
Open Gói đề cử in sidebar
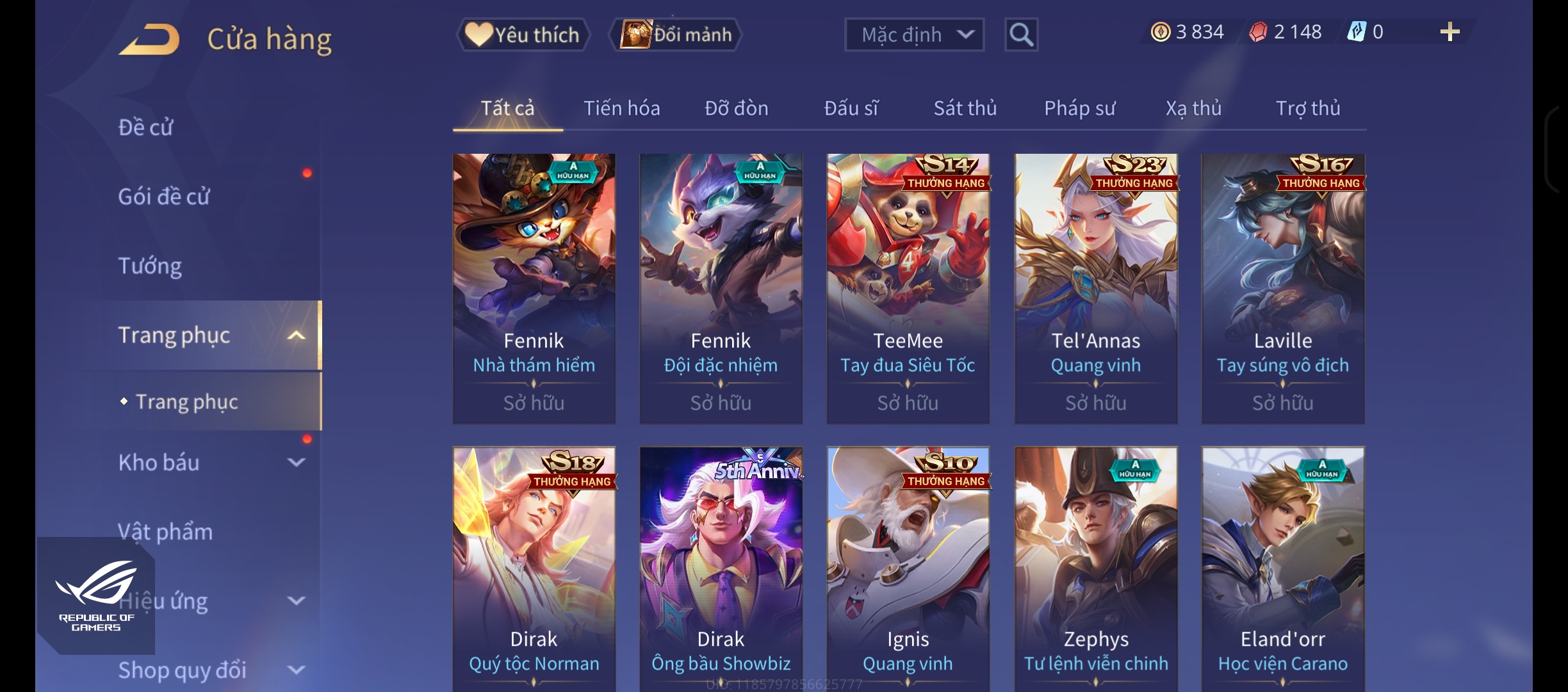[x=164, y=196]
